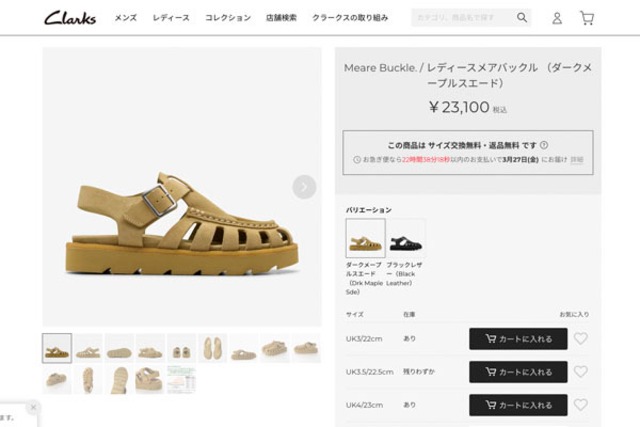Click the help icon beside サイズ交換無料・返品無料
Screen dimensions: 640x427
[x=544, y=145]
